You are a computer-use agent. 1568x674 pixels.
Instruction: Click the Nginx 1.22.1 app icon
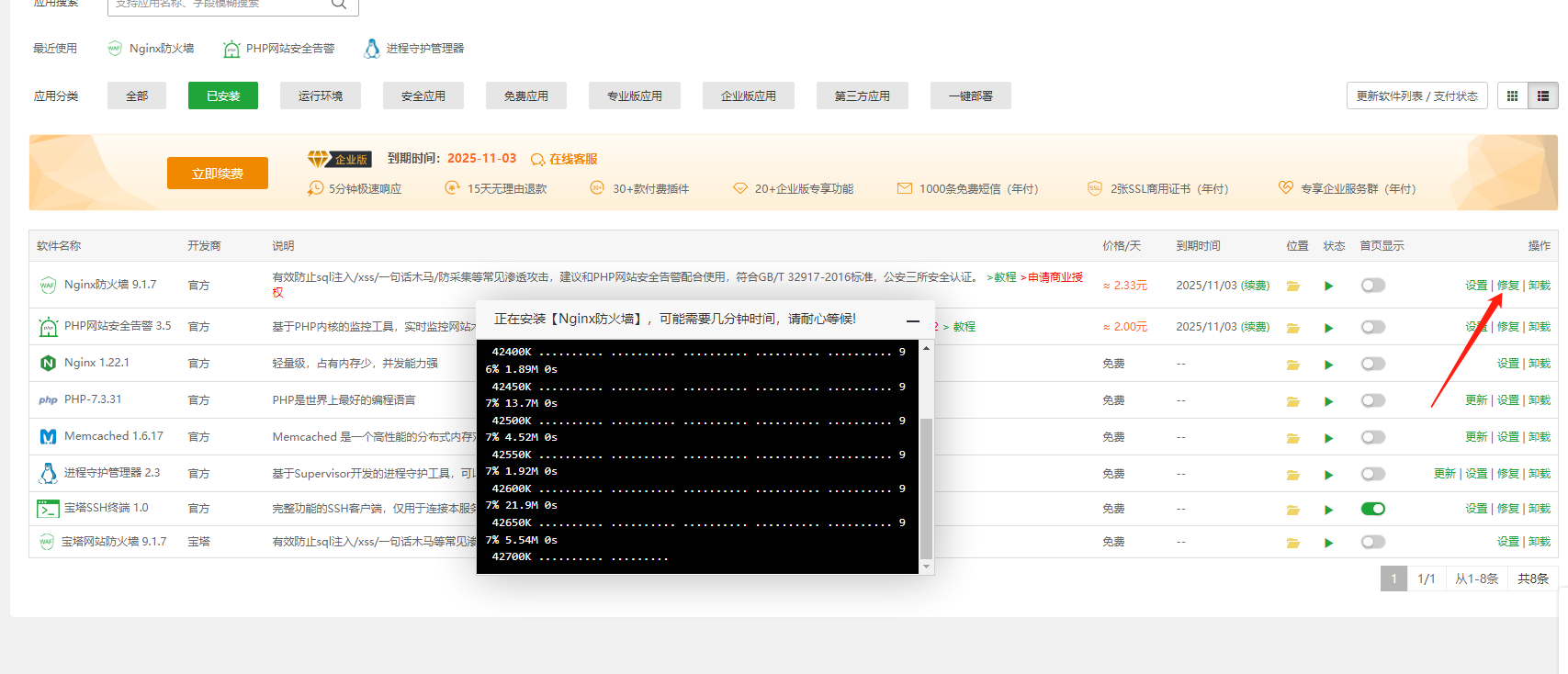pos(48,364)
